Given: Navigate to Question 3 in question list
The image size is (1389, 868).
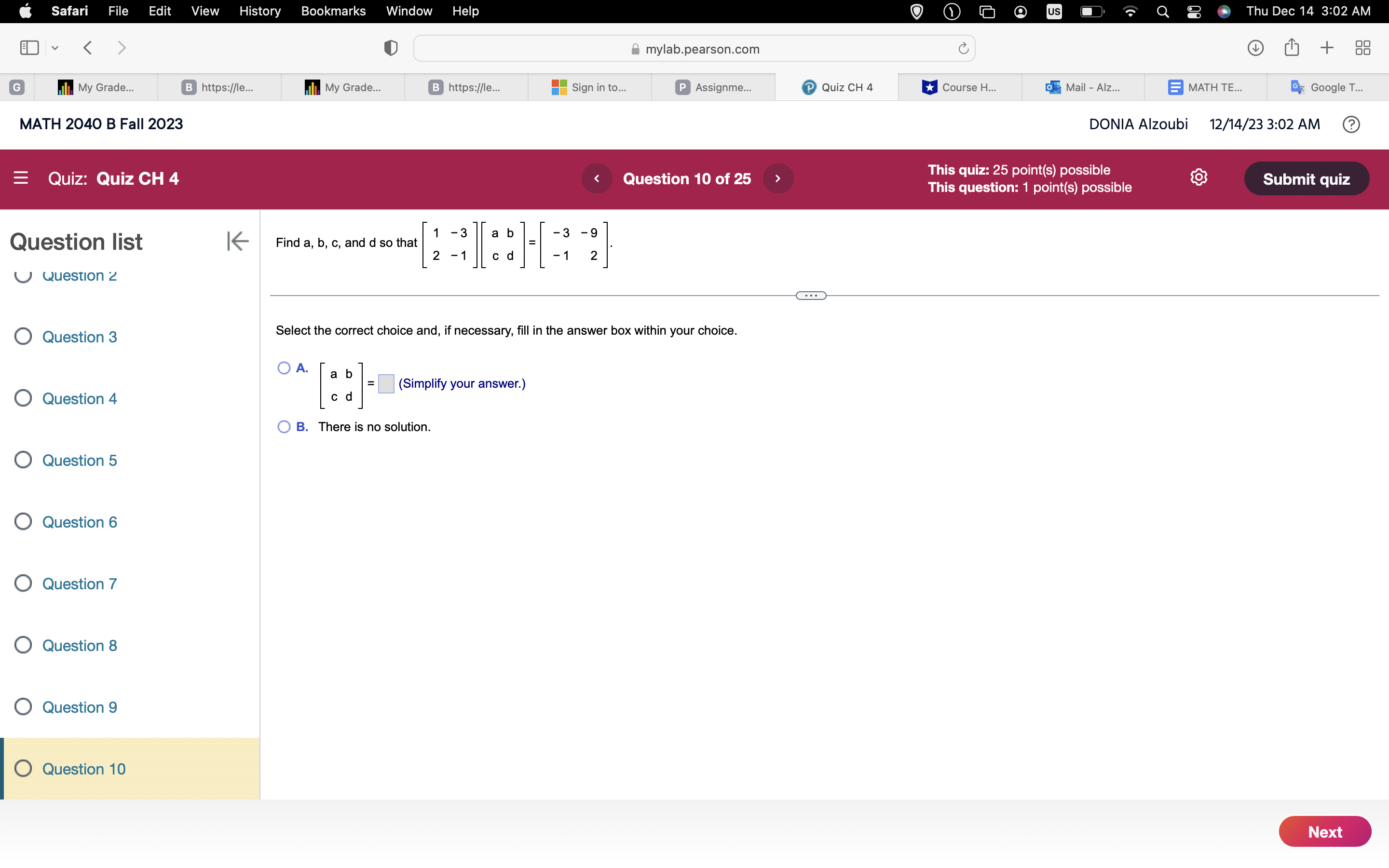Looking at the screenshot, I should 79,337.
